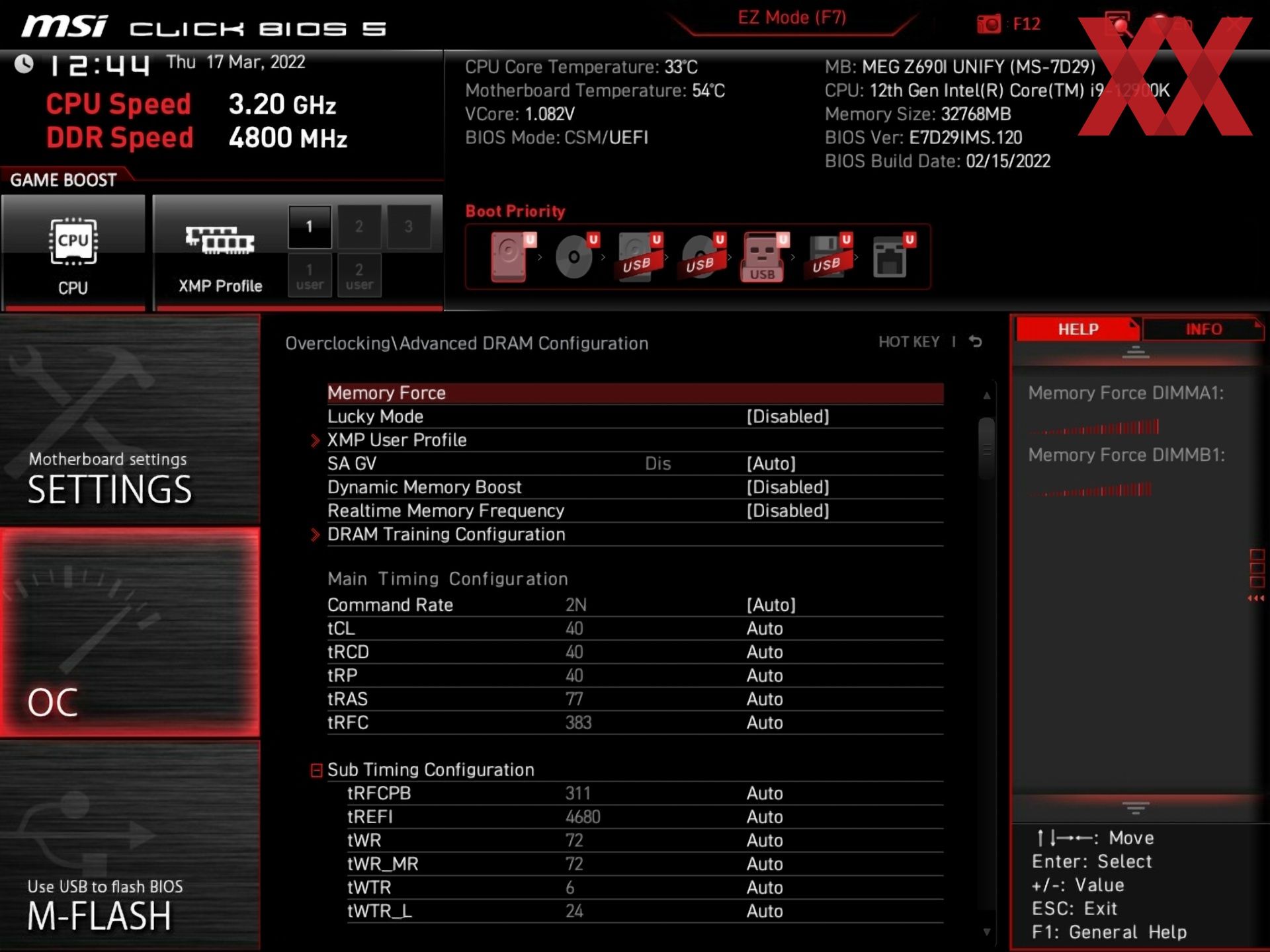This screenshot has height=952, width=1270.
Task: Click the hot key back arrow icon
Action: click(975, 342)
